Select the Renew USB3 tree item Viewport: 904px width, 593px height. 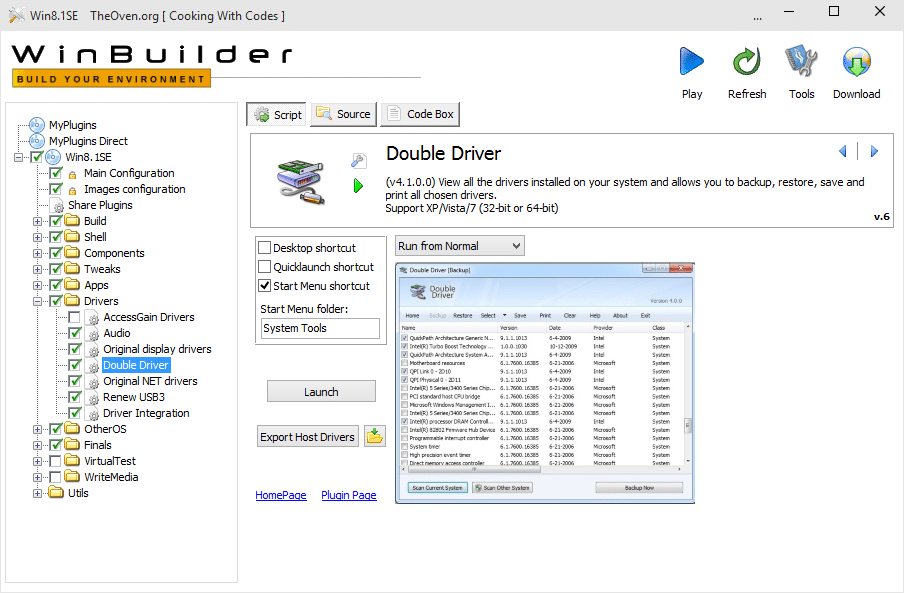pos(134,397)
